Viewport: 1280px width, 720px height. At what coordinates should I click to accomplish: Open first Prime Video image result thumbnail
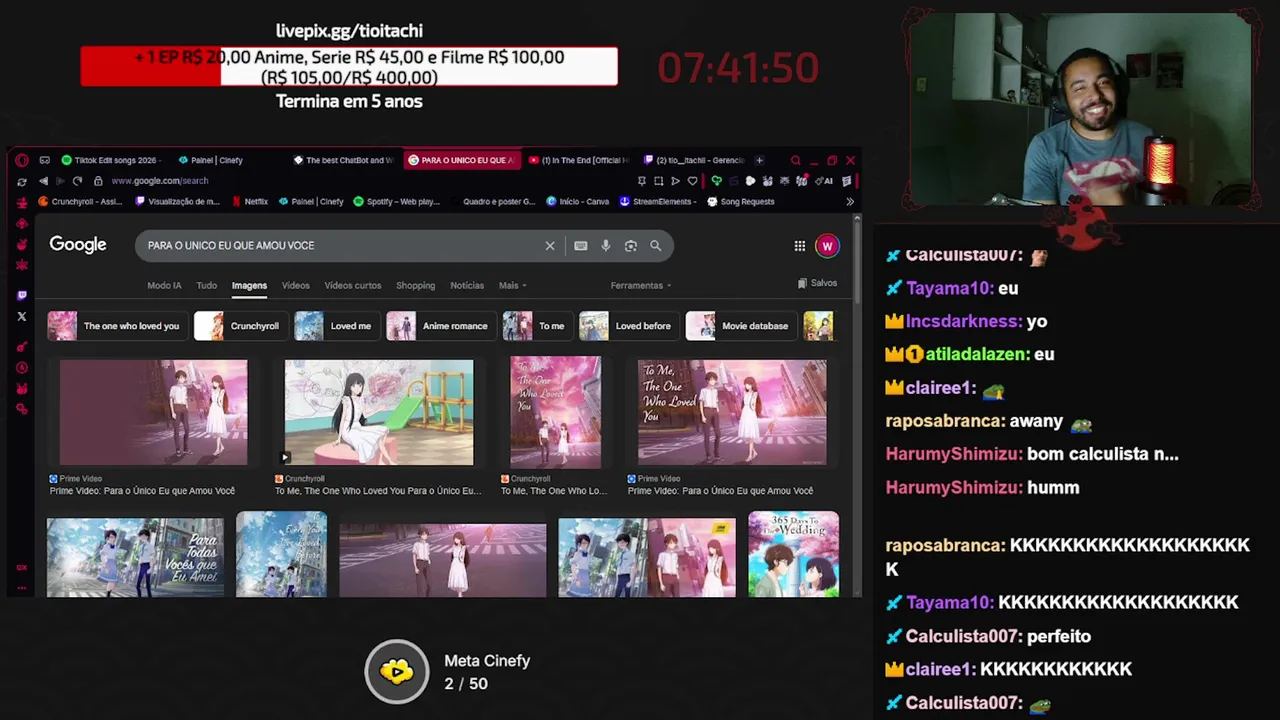(153, 413)
